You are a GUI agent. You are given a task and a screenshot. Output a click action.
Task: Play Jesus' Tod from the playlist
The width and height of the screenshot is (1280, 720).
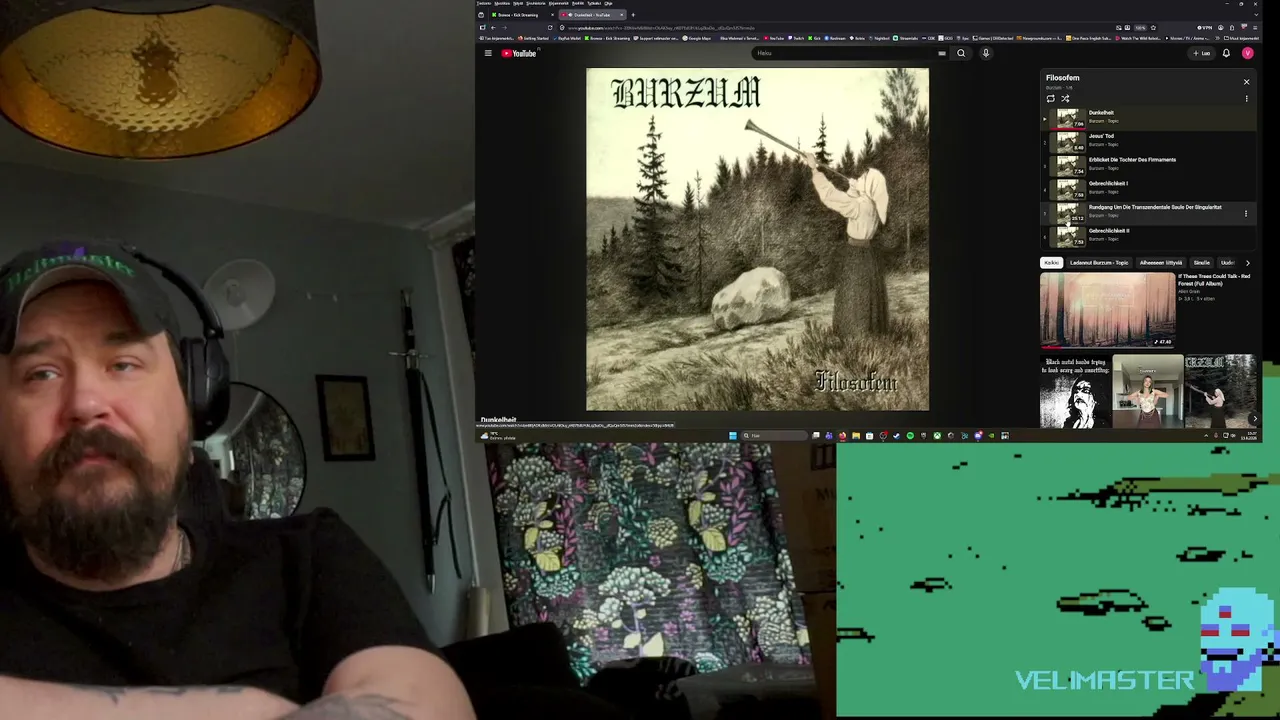pyautogui.click(x=1147, y=141)
